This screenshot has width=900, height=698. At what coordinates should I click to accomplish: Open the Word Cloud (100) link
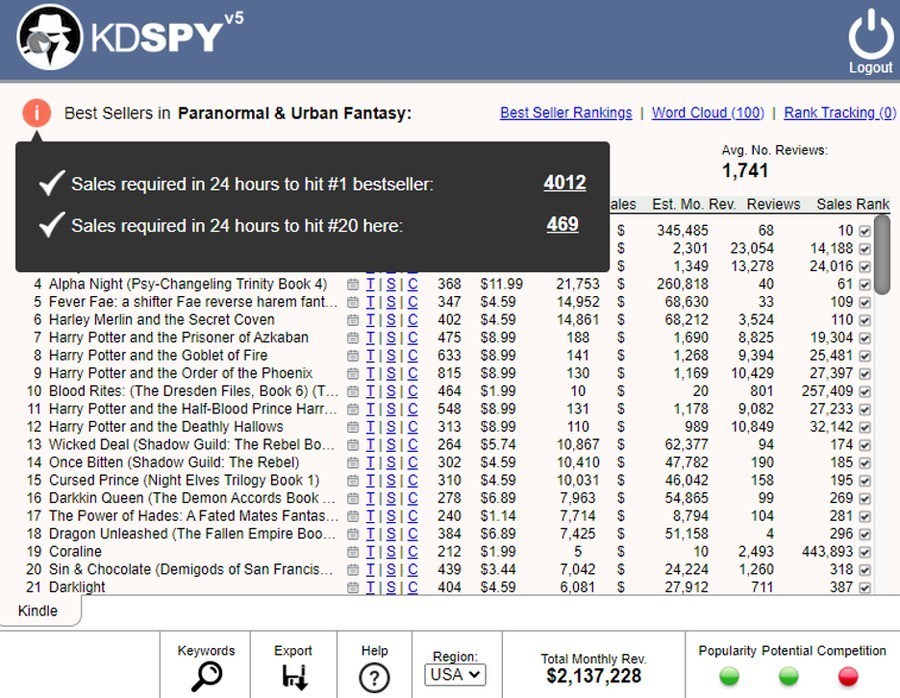(708, 112)
